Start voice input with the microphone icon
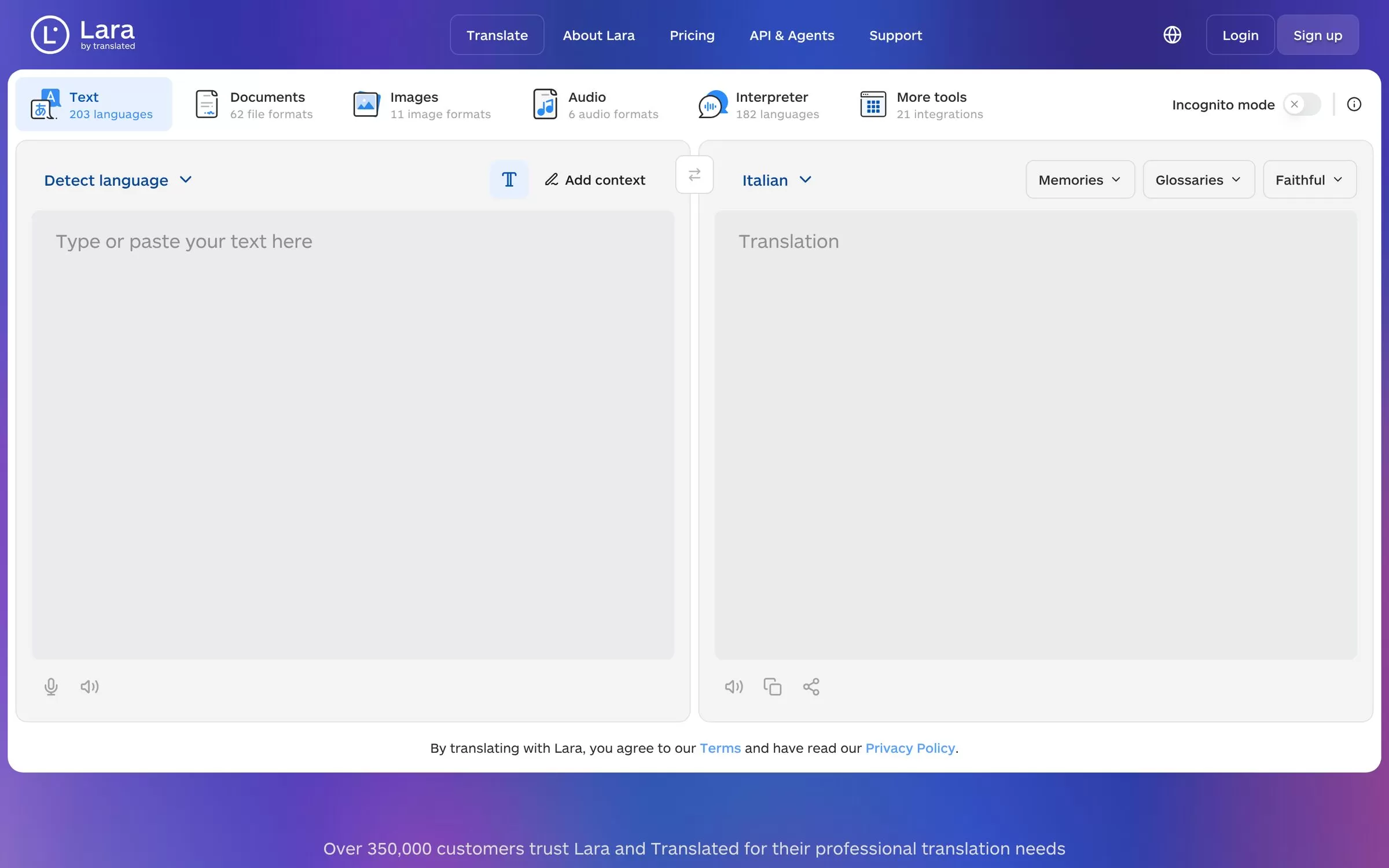This screenshot has height=868, width=1389. tap(51, 686)
